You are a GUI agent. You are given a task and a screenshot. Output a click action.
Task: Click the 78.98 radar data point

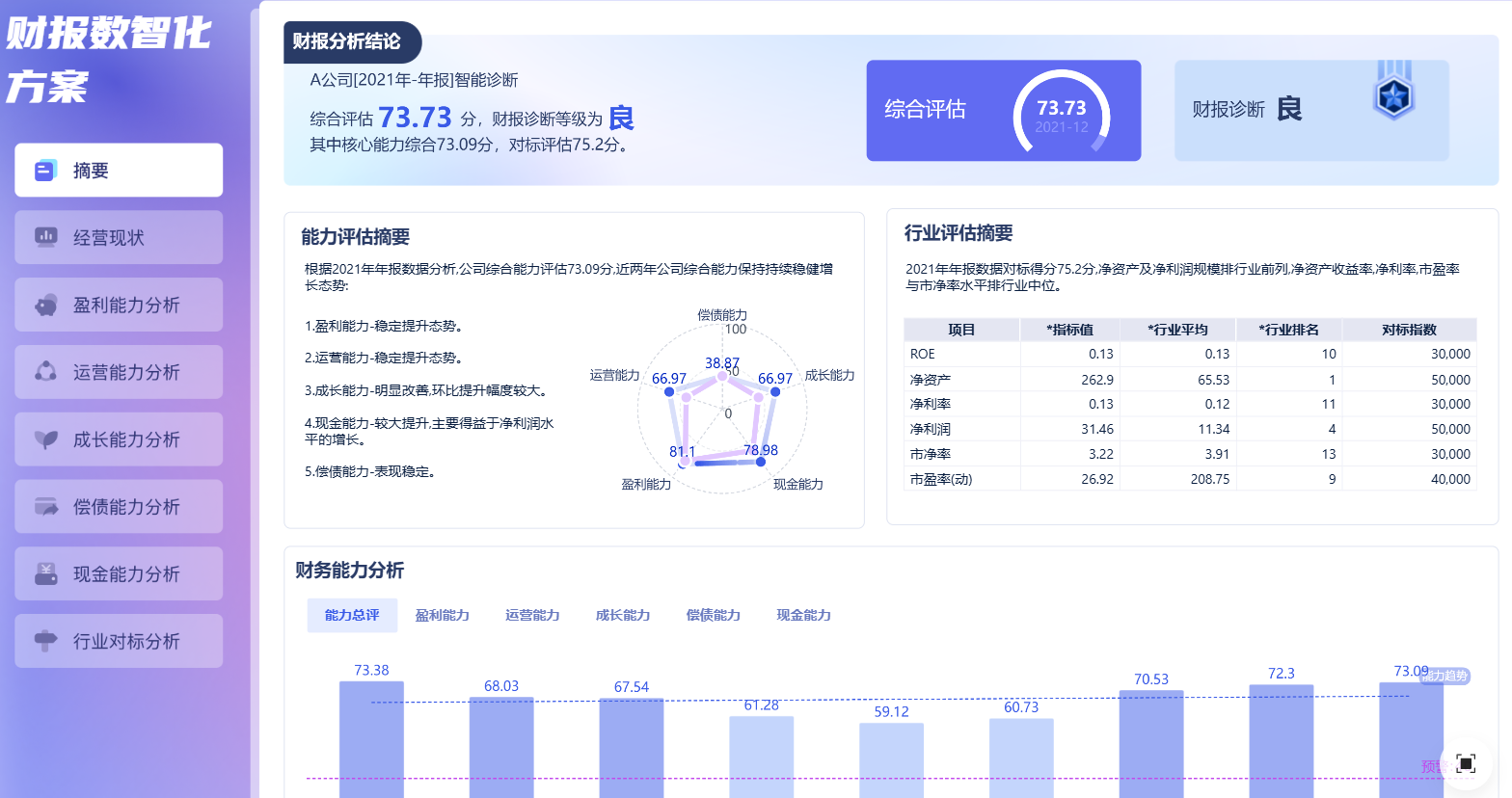[x=761, y=463]
